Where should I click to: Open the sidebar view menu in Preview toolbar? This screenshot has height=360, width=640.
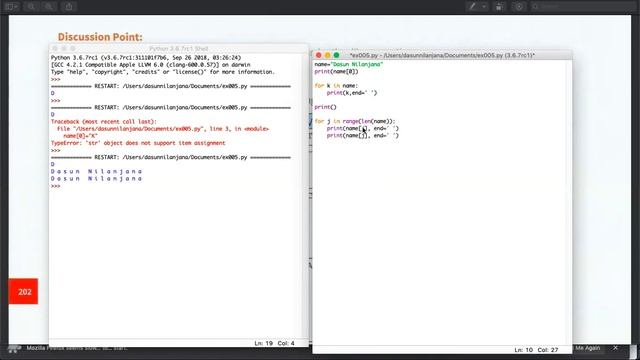(x=11, y=7)
